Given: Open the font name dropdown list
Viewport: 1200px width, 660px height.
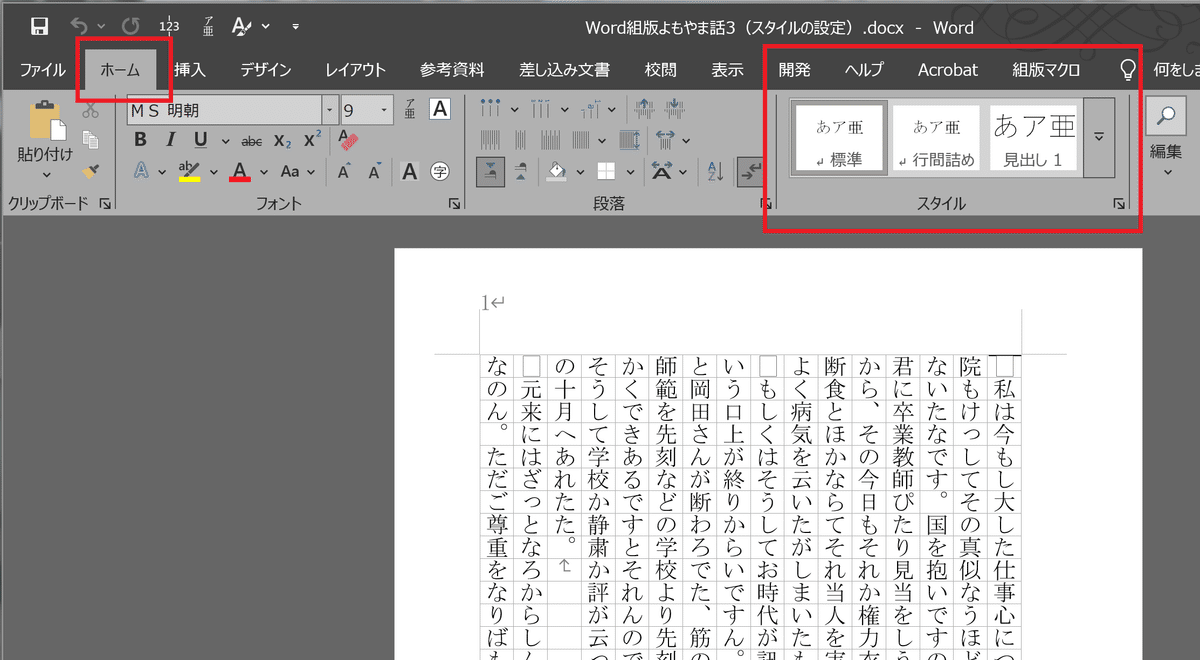Looking at the screenshot, I should [x=330, y=110].
